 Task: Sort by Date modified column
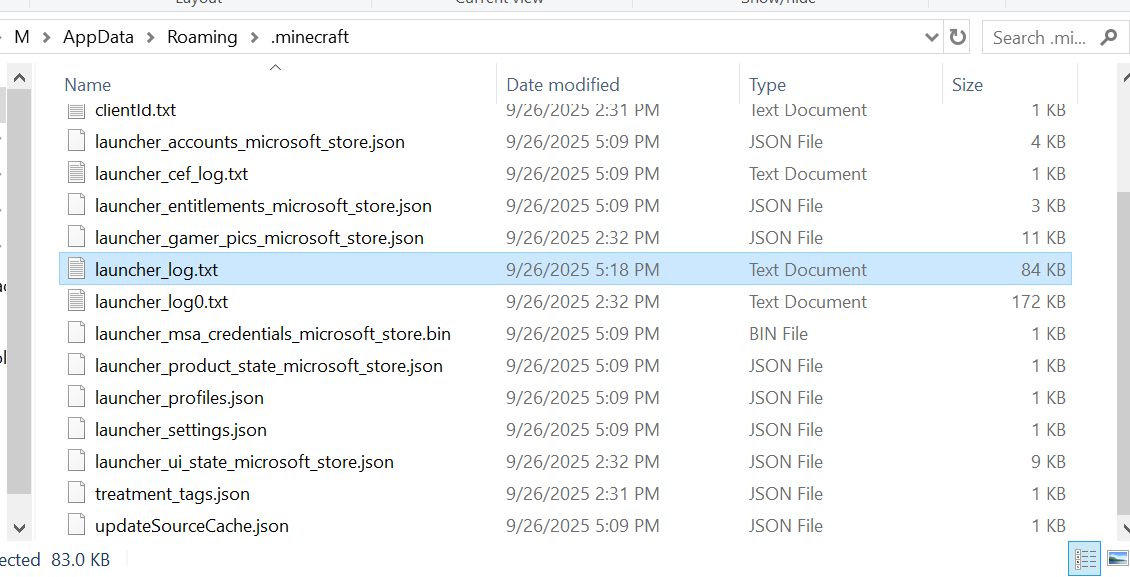pyautogui.click(x=563, y=85)
